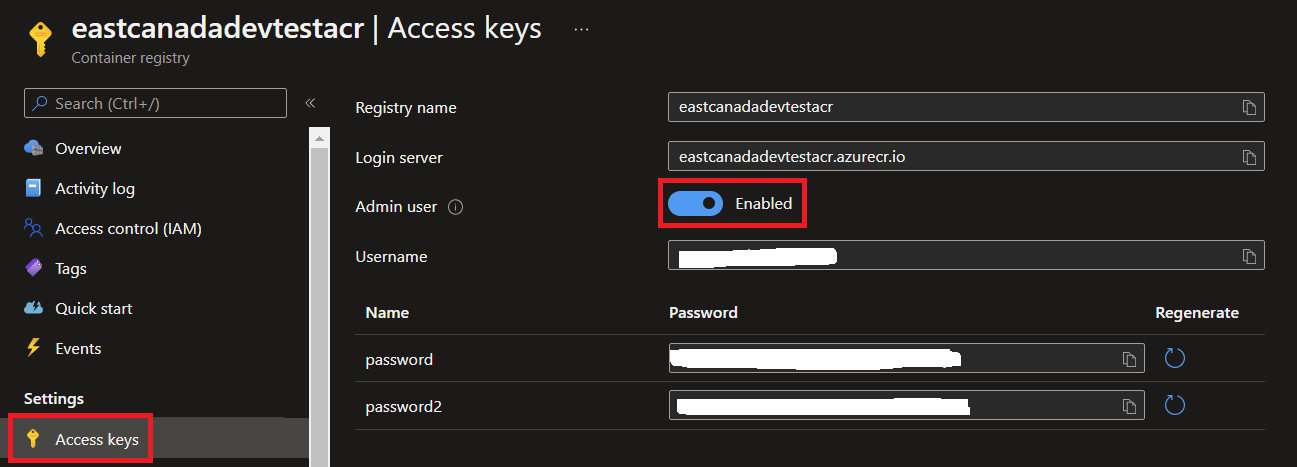Viewport: 1297px width, 467px height.
Task: Collapse the sidebar with double chevron
Action: 310,103
